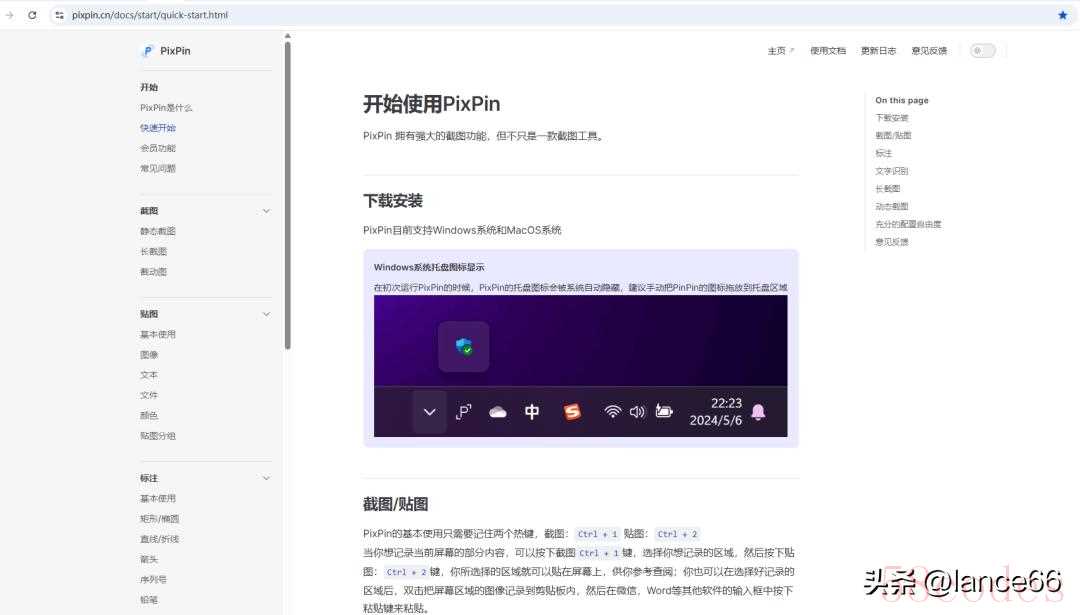Click the Windows Security shield icon
The width and height of the screenshot is (1080, 615).
[464, 347]
